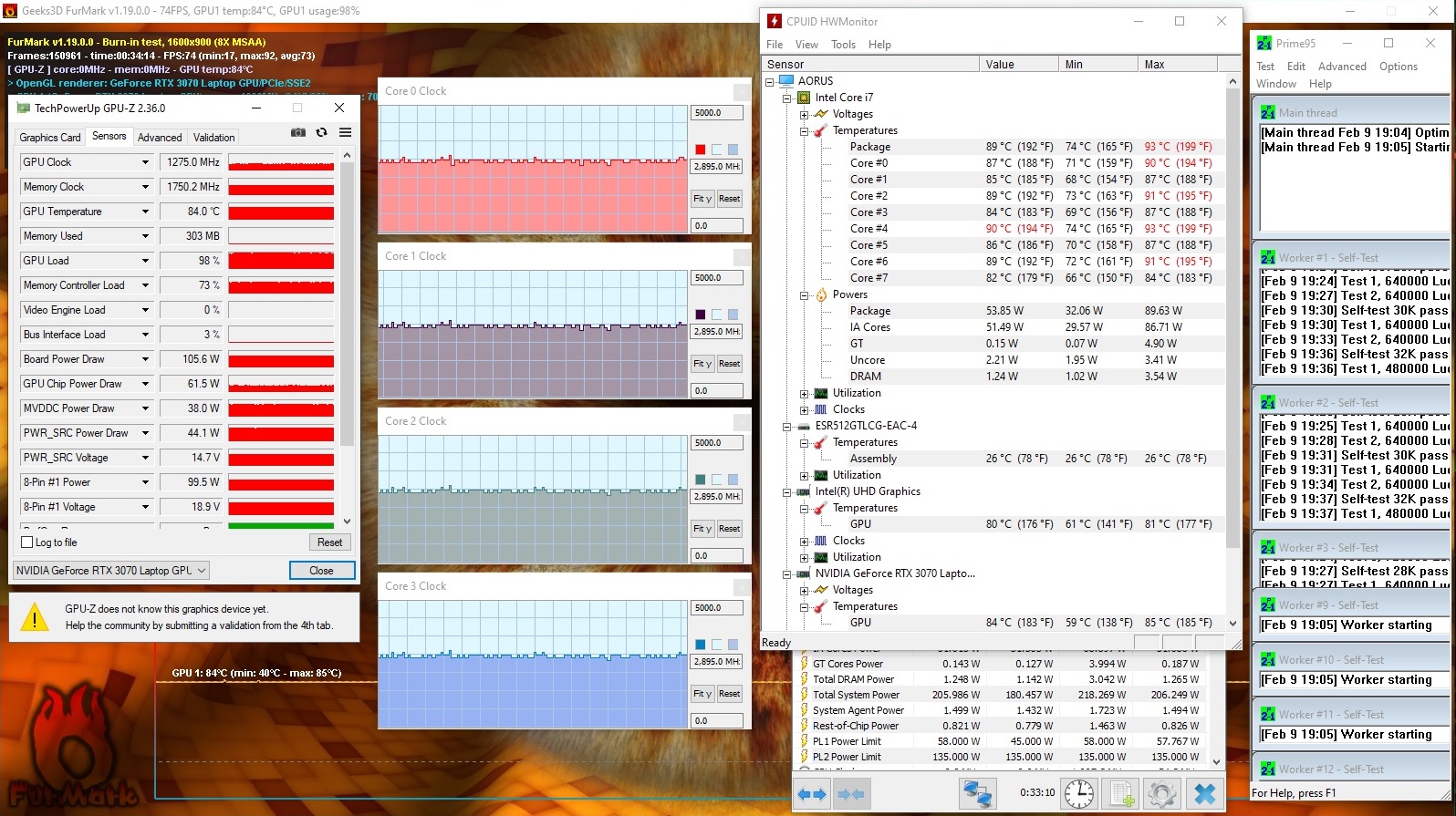
Task: Expand Clocks under Intel Core i7
Action: 804,409
